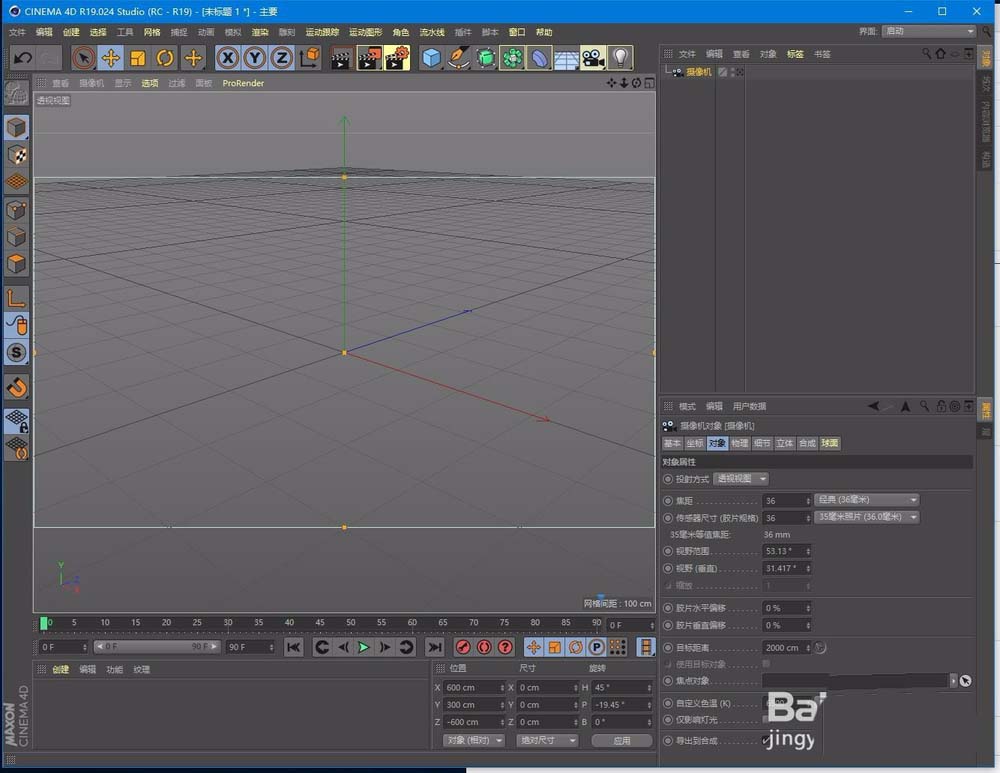Enable Axis mode tool
1000x773 pixels.
[17, 298]
